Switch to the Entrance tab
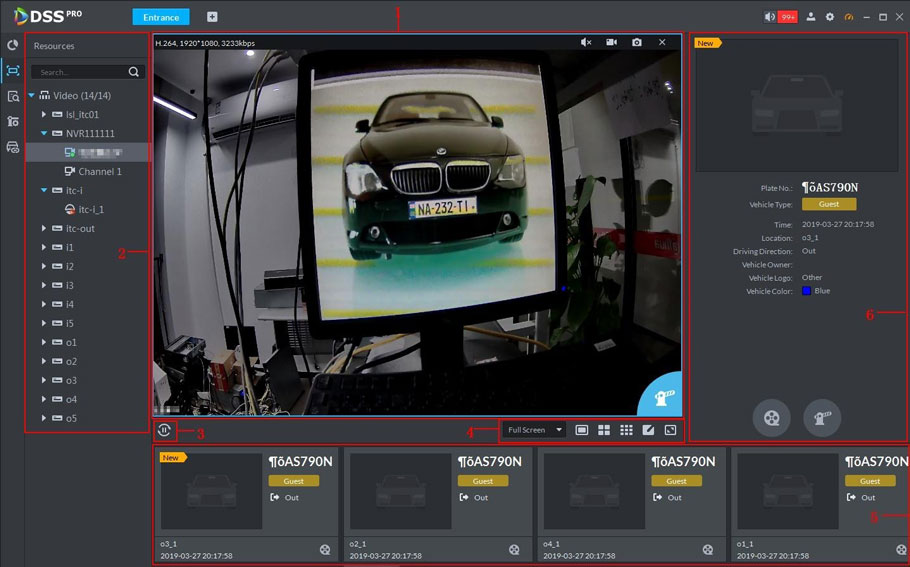 click(x=160, y=17)
